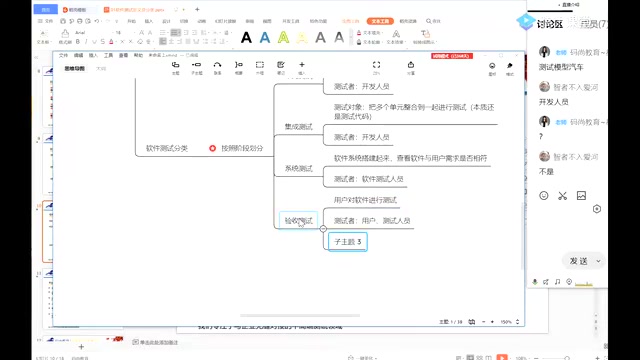Open the Tools menu in the mind map window

tap(108, 55)
